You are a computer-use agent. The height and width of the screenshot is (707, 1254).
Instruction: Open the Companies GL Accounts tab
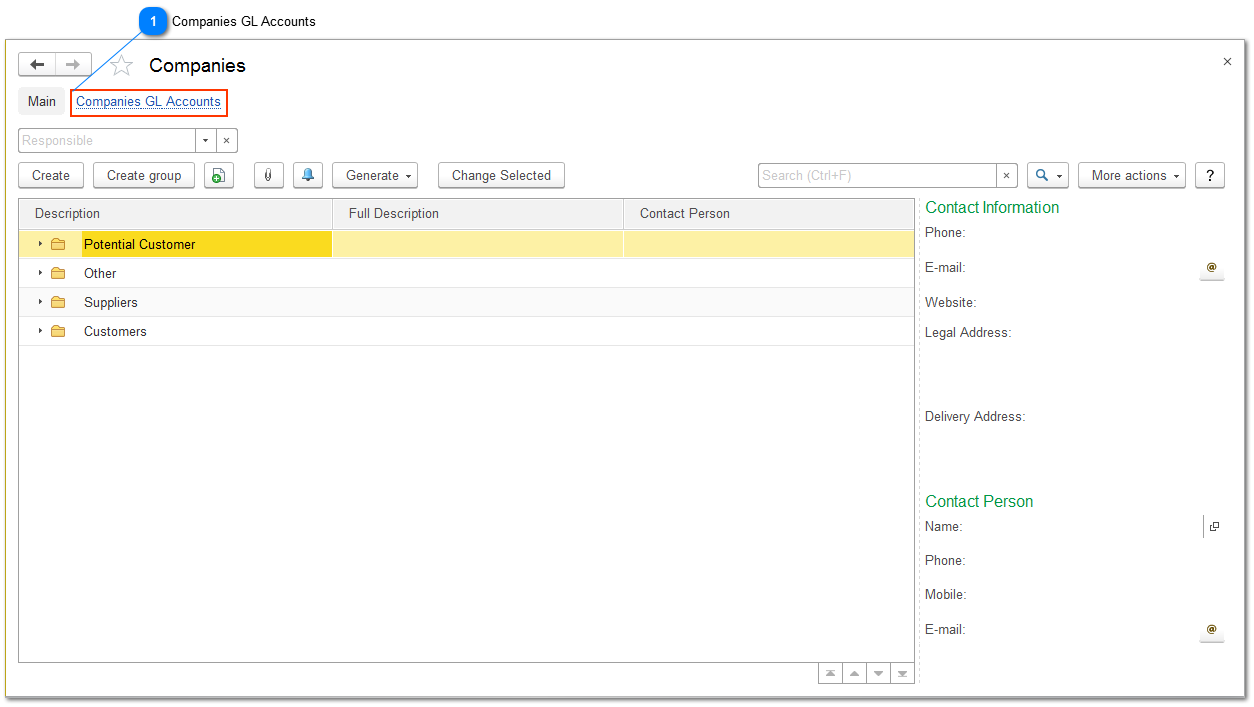[148, 101]
